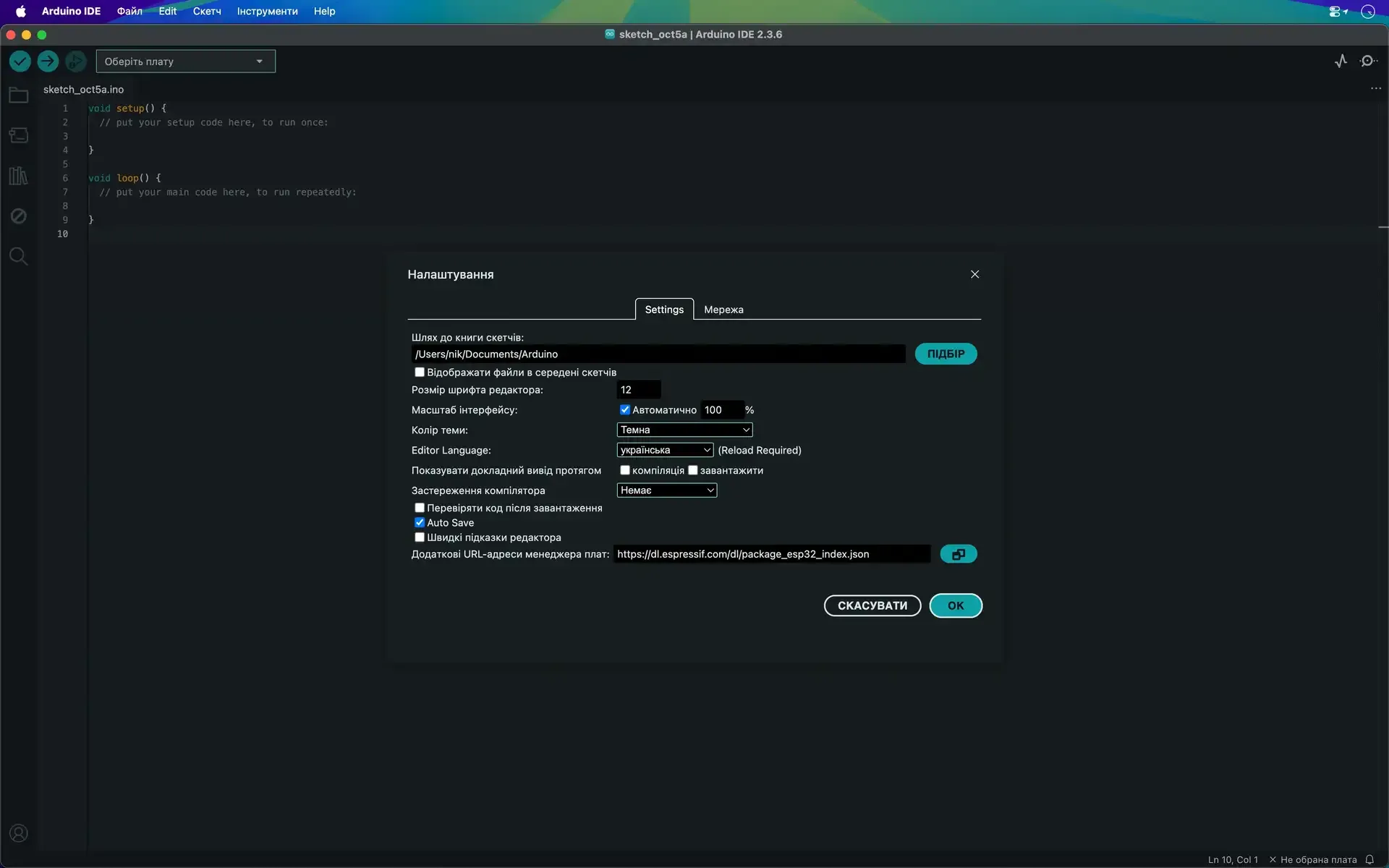This screenshot has height=868, width=1389.
Task: Open the Search magnifier in sidebar
Action: [x=19, y=256]
